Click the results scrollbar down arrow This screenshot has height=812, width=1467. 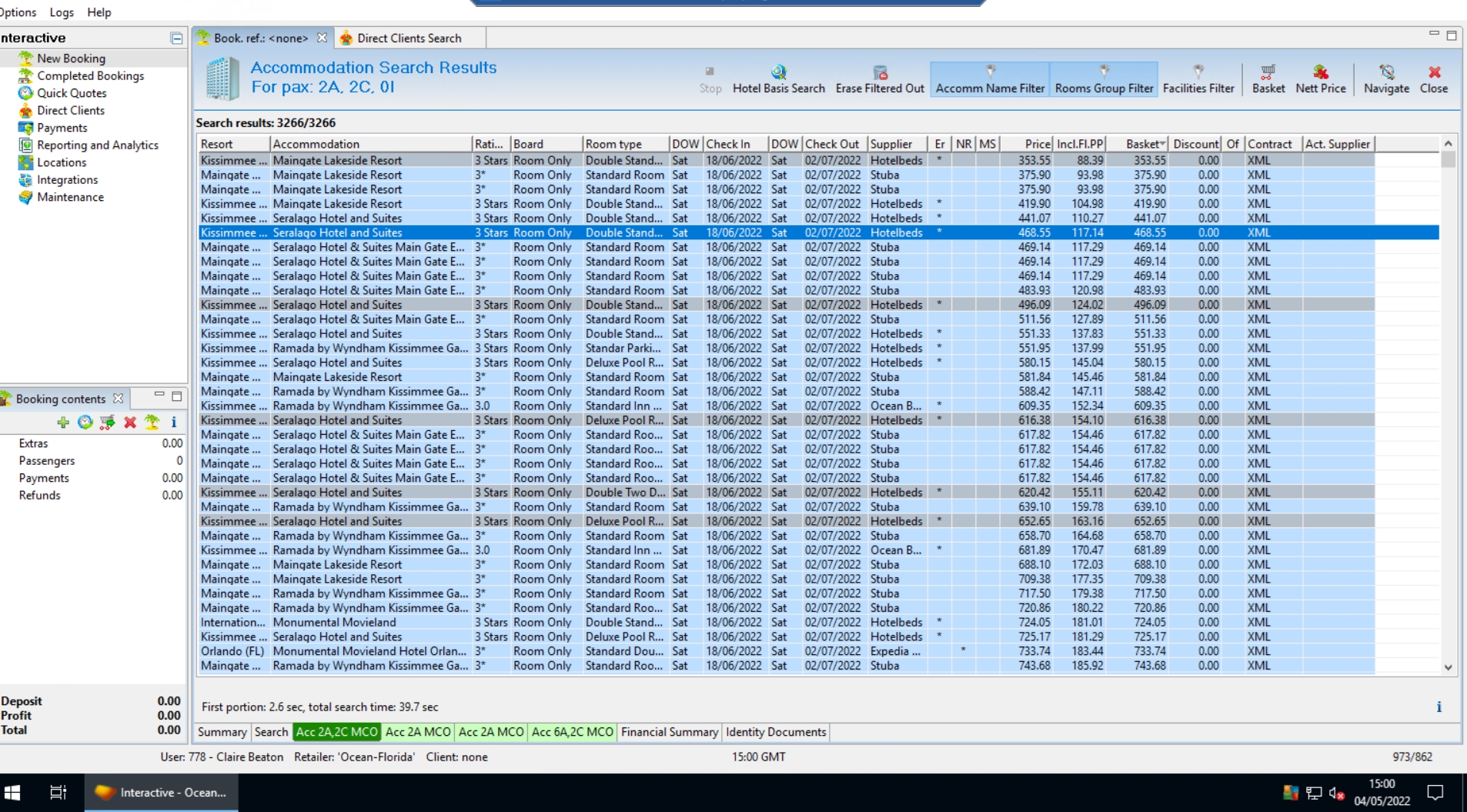point(1448,667)
